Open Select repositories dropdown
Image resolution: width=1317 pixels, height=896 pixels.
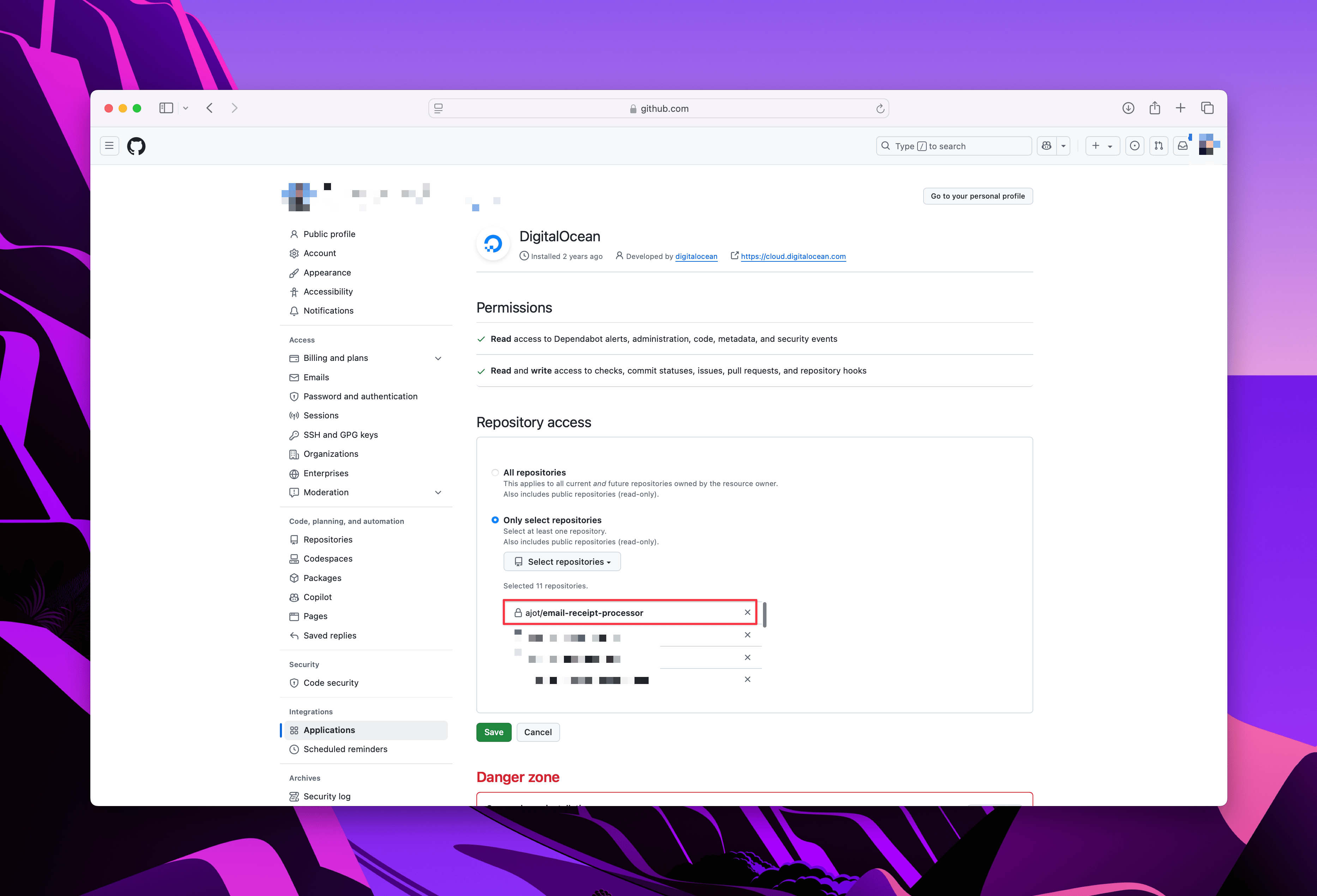[x=561, y=561]
